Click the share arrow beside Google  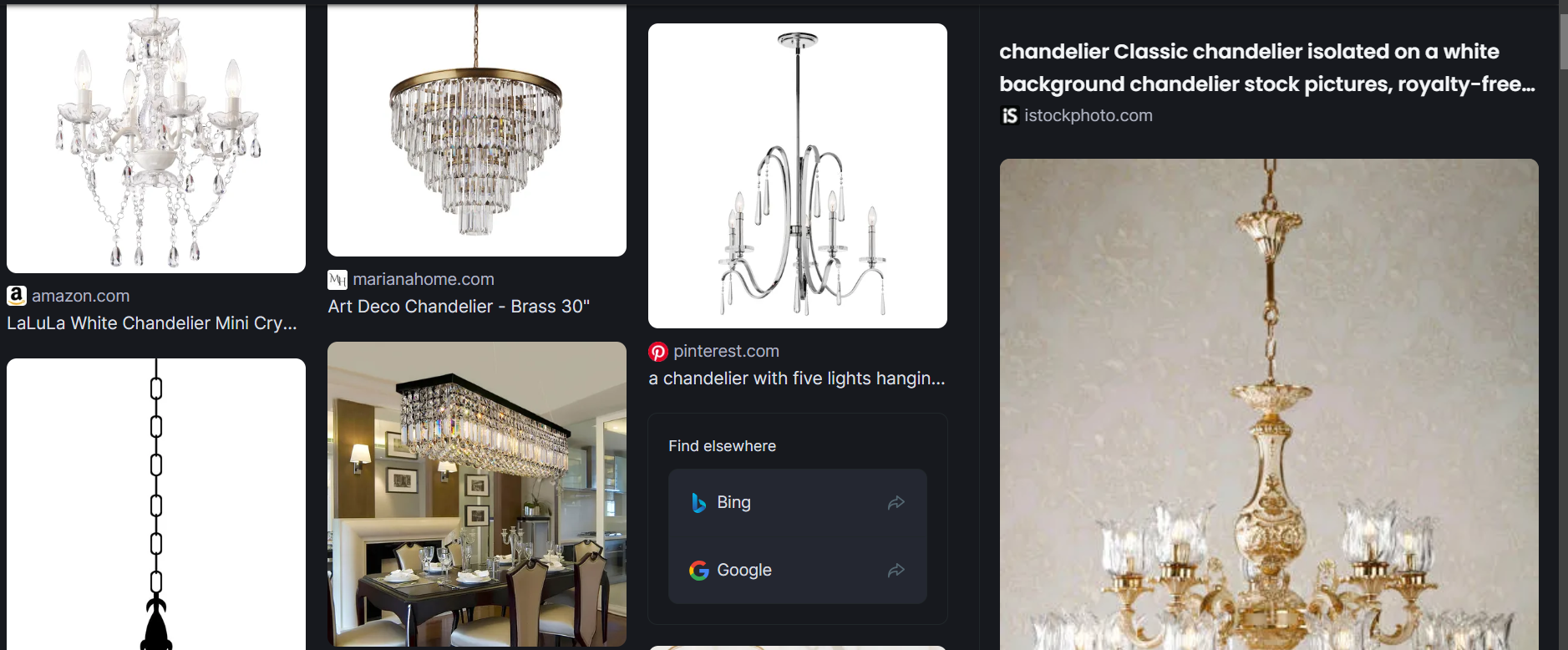[896, 571]
